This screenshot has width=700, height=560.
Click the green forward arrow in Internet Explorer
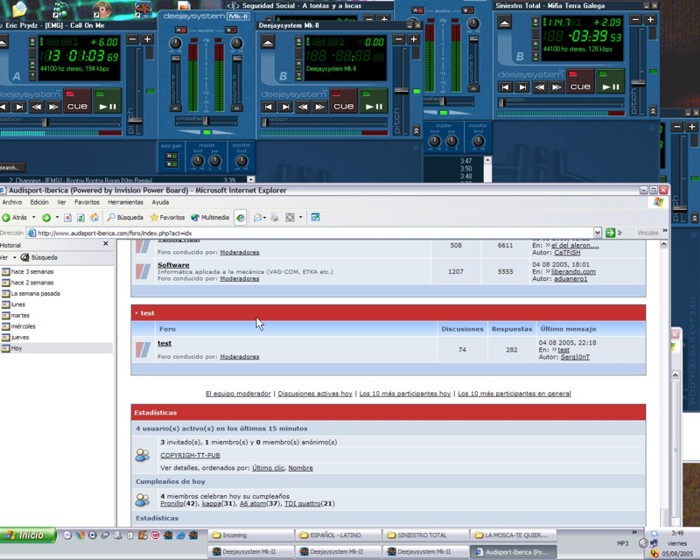(x=46, y=217)
